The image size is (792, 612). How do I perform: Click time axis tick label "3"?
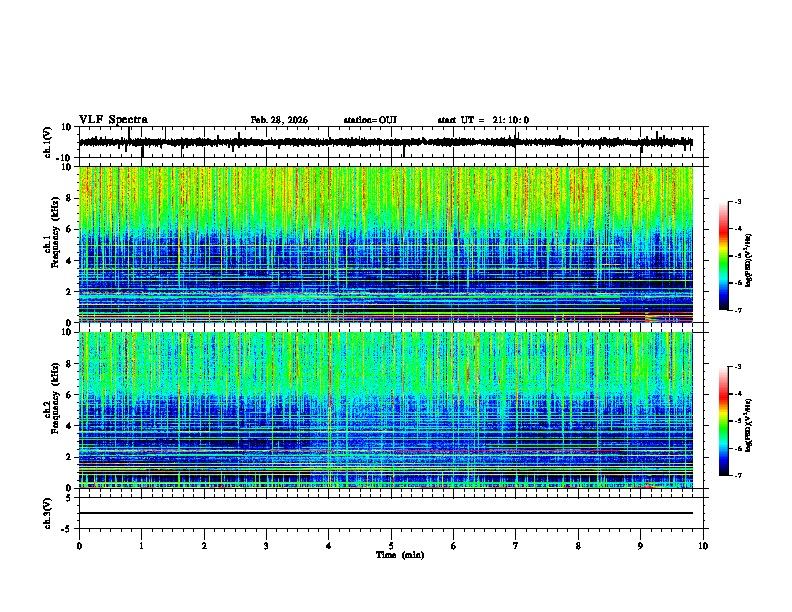[266, 546]
